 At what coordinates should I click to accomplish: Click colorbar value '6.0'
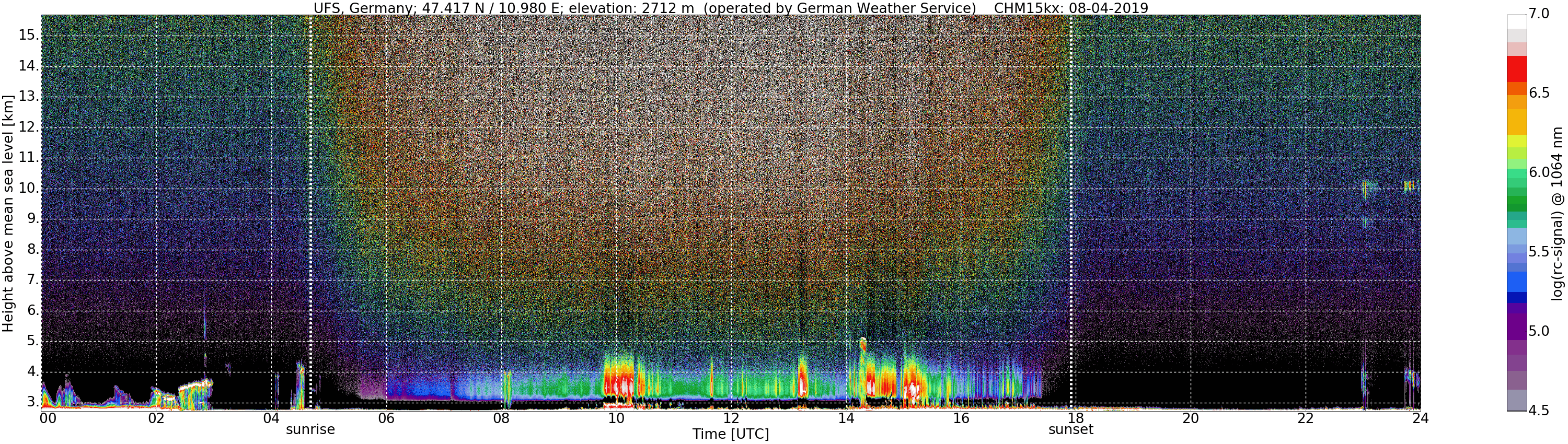(1539, 173)
